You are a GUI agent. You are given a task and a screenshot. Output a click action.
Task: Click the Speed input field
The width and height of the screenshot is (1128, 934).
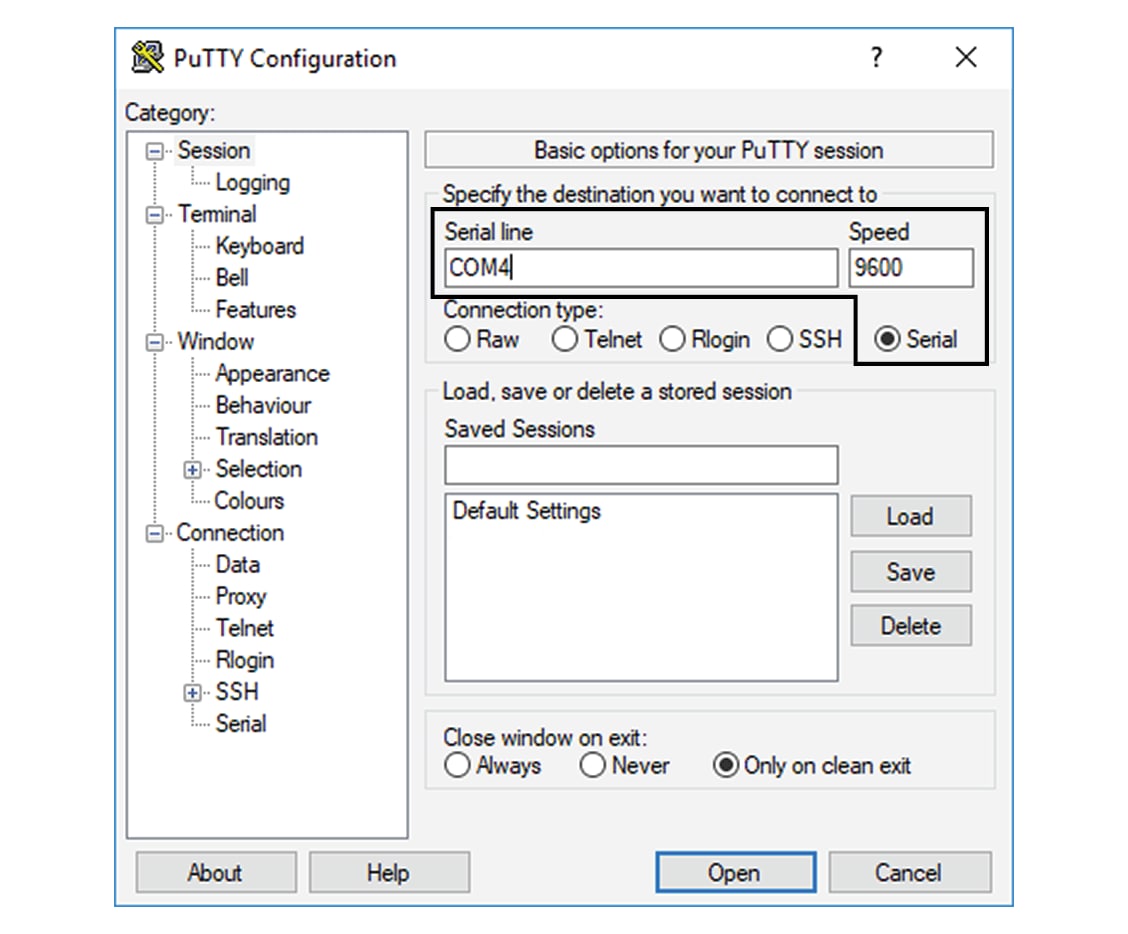click(x=911, y=268)
